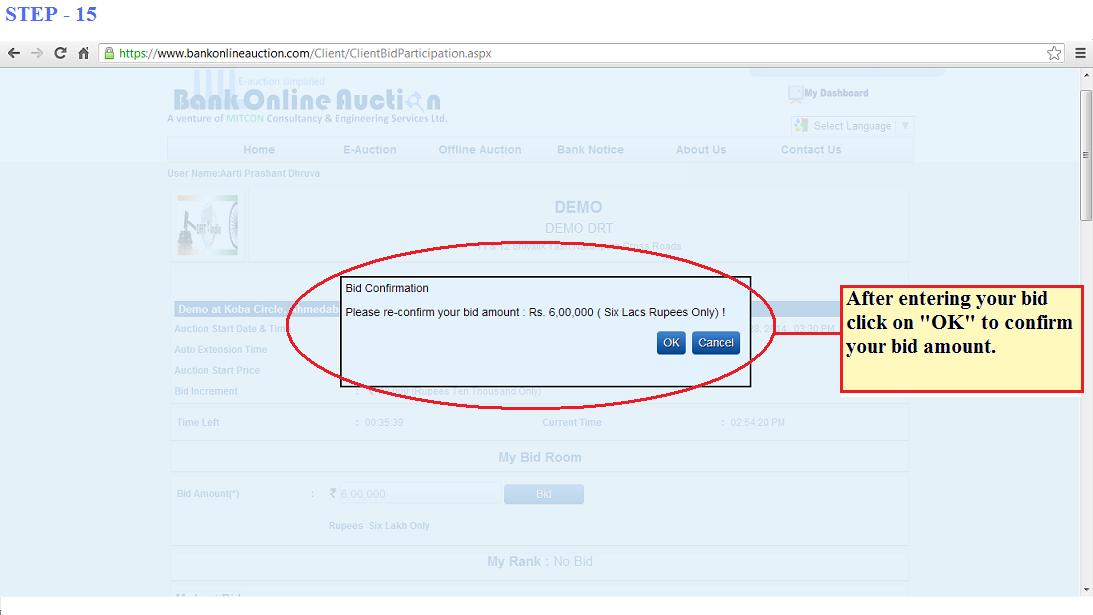Open the Contact Us menu item
This screenshot has width=1093, height=615.
point(811,150)
